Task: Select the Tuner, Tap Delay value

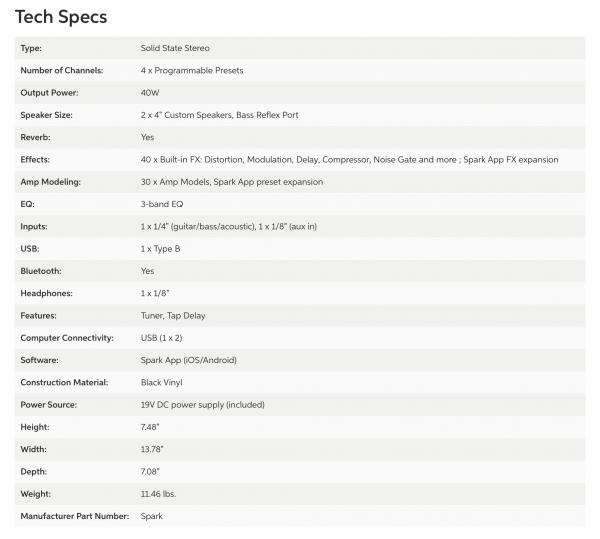Action: coord(173,316)
